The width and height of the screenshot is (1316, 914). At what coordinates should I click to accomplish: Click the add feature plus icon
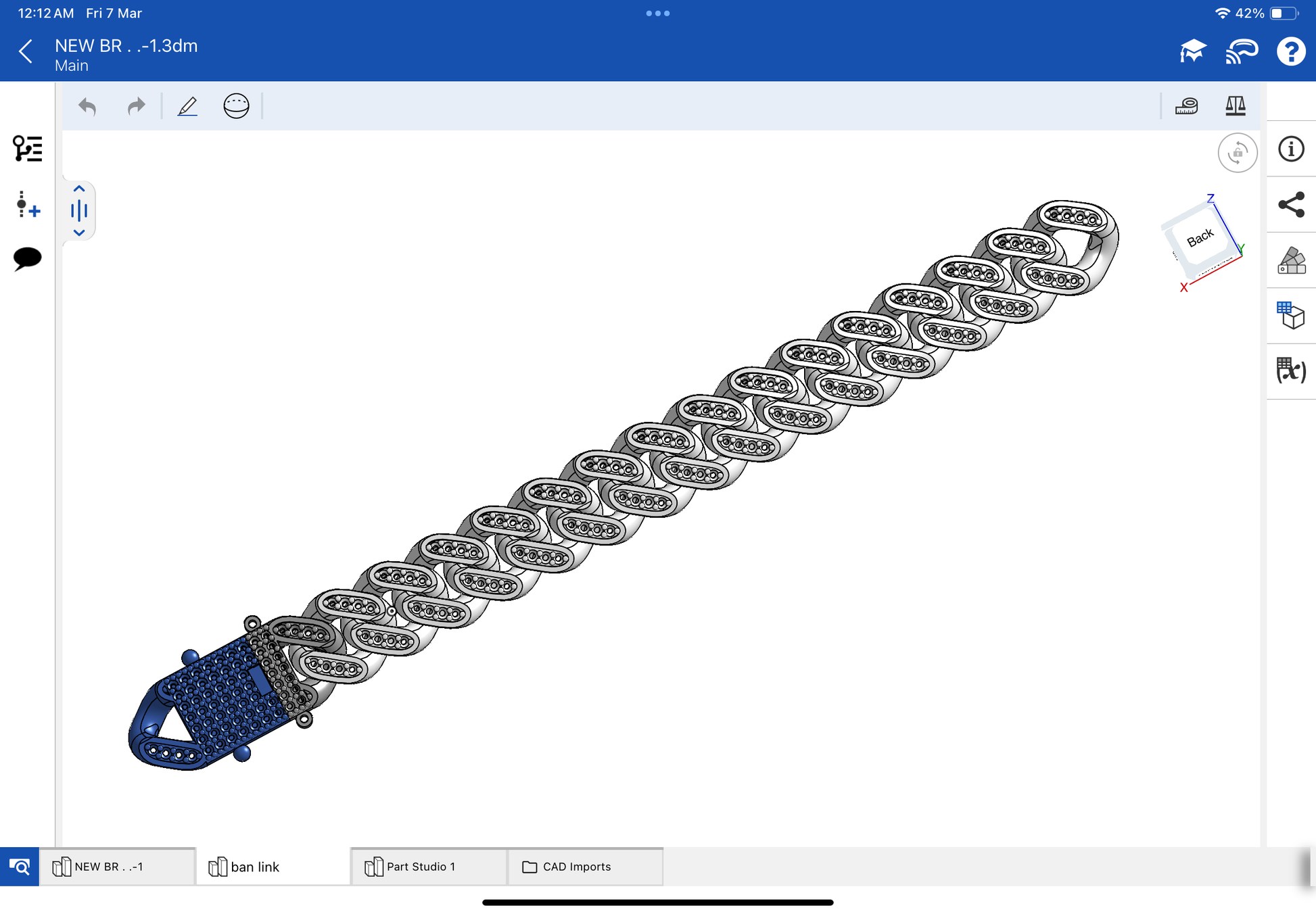coord(27,204)
